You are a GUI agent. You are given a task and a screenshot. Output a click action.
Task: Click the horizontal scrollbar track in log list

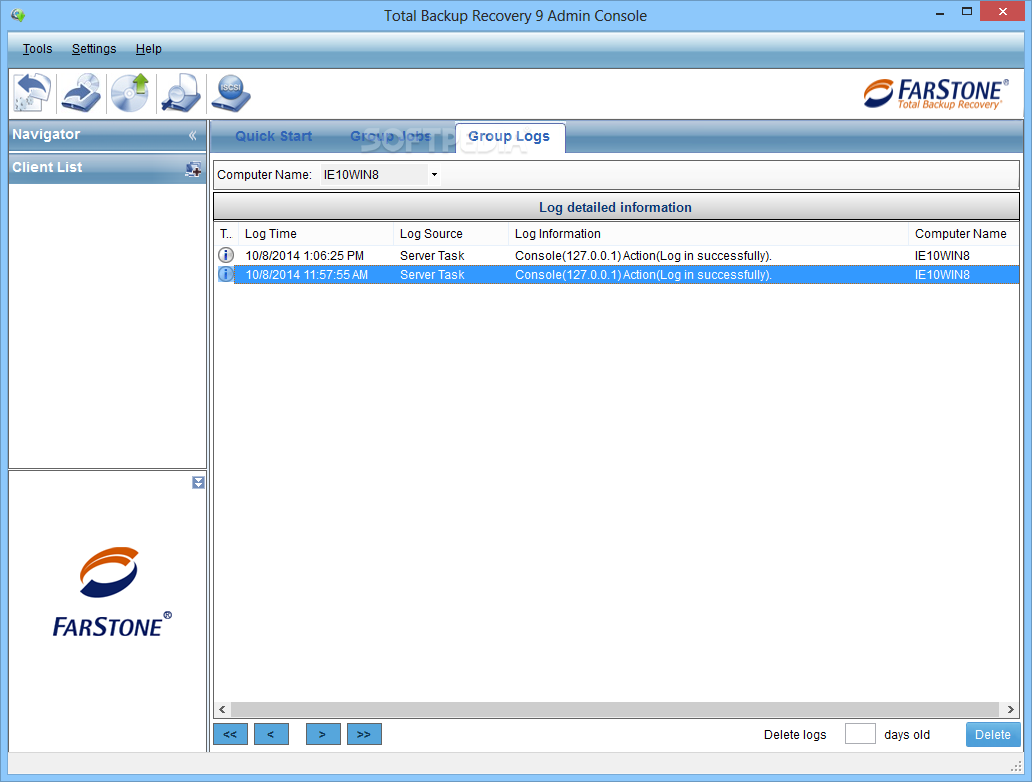(615, 709)
